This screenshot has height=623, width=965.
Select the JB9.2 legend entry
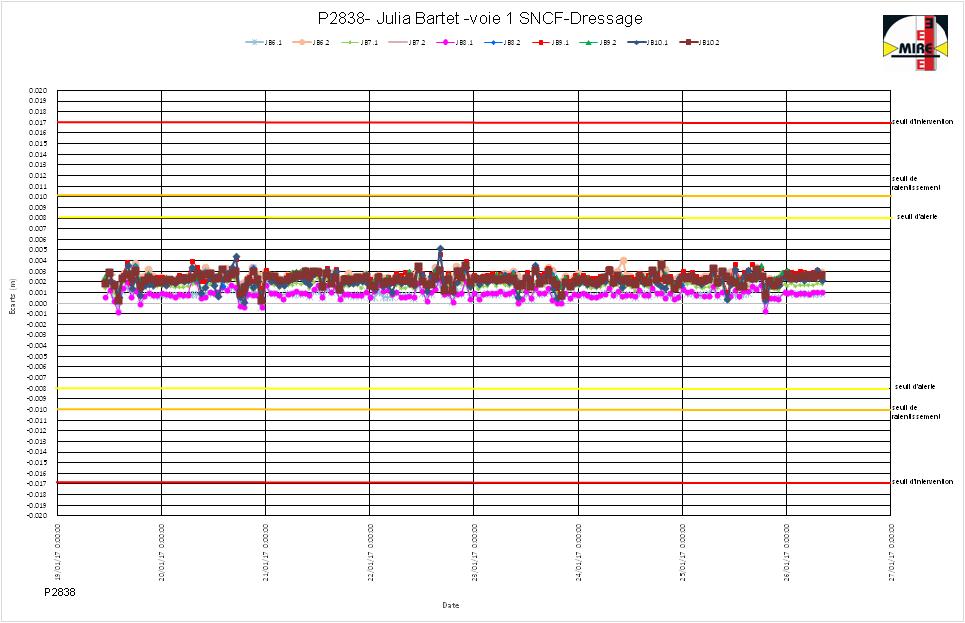tap(598, 42)
